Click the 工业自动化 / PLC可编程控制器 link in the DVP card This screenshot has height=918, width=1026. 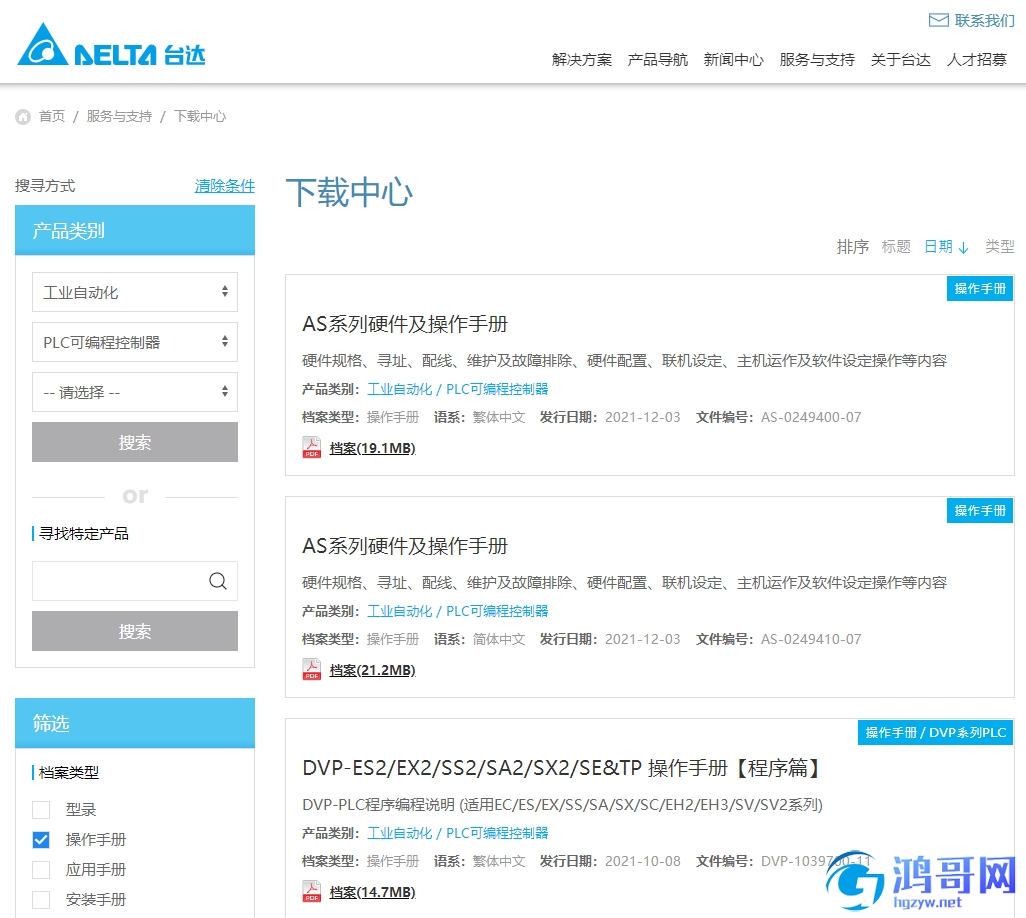[x=457, y=833]
